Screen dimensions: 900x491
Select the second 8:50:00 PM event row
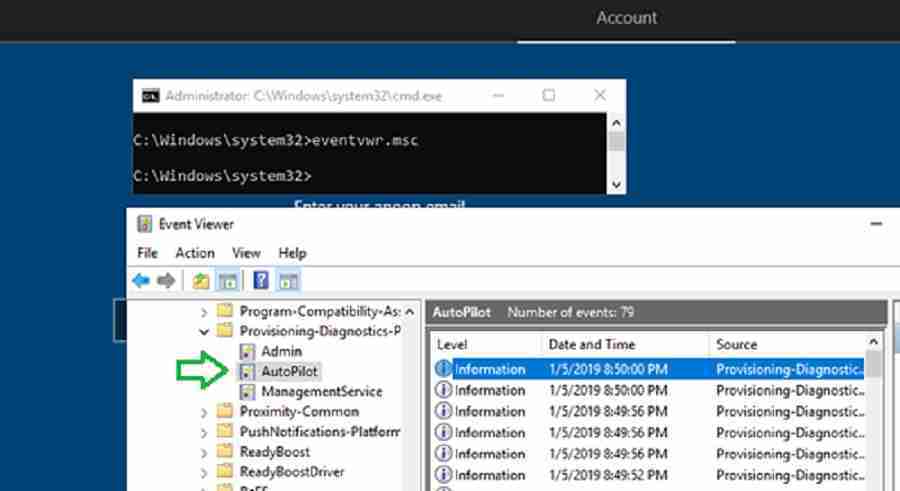(x=649, y=391)
